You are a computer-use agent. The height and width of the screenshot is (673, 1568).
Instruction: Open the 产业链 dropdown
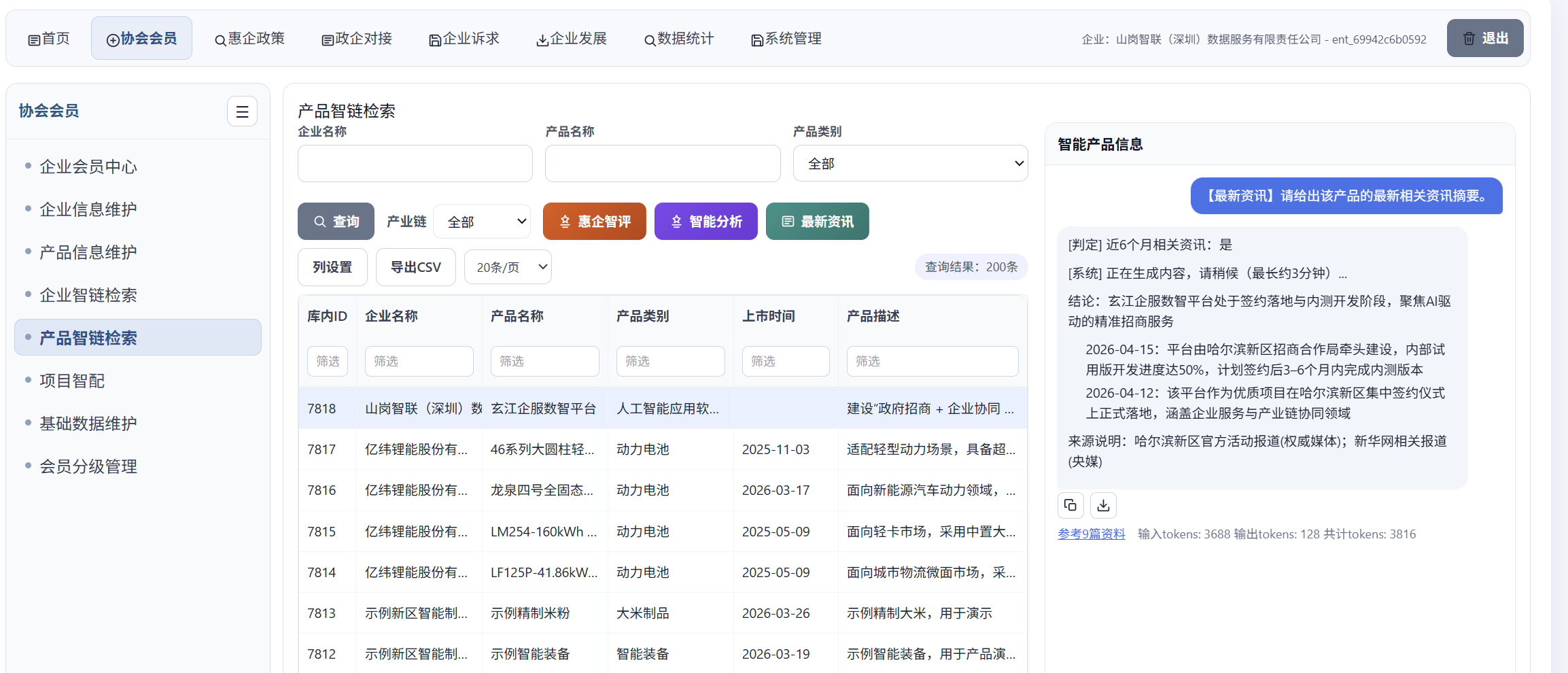482,222
